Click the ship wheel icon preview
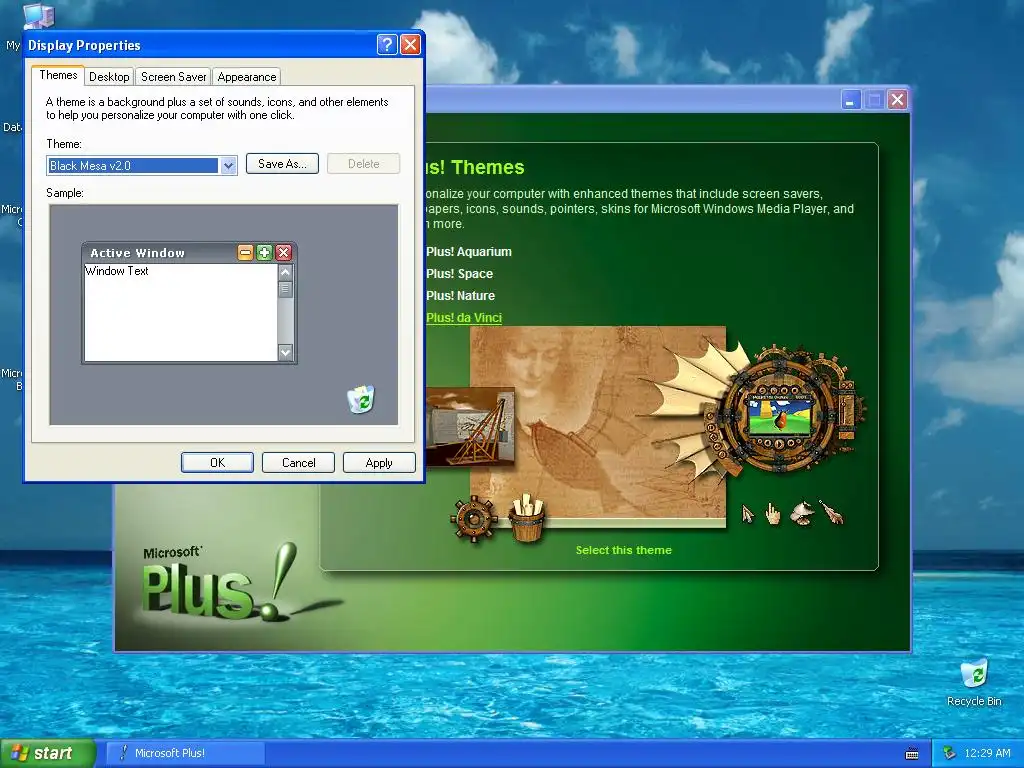This screenshot has height=768, width=1024. coord(473,519)
